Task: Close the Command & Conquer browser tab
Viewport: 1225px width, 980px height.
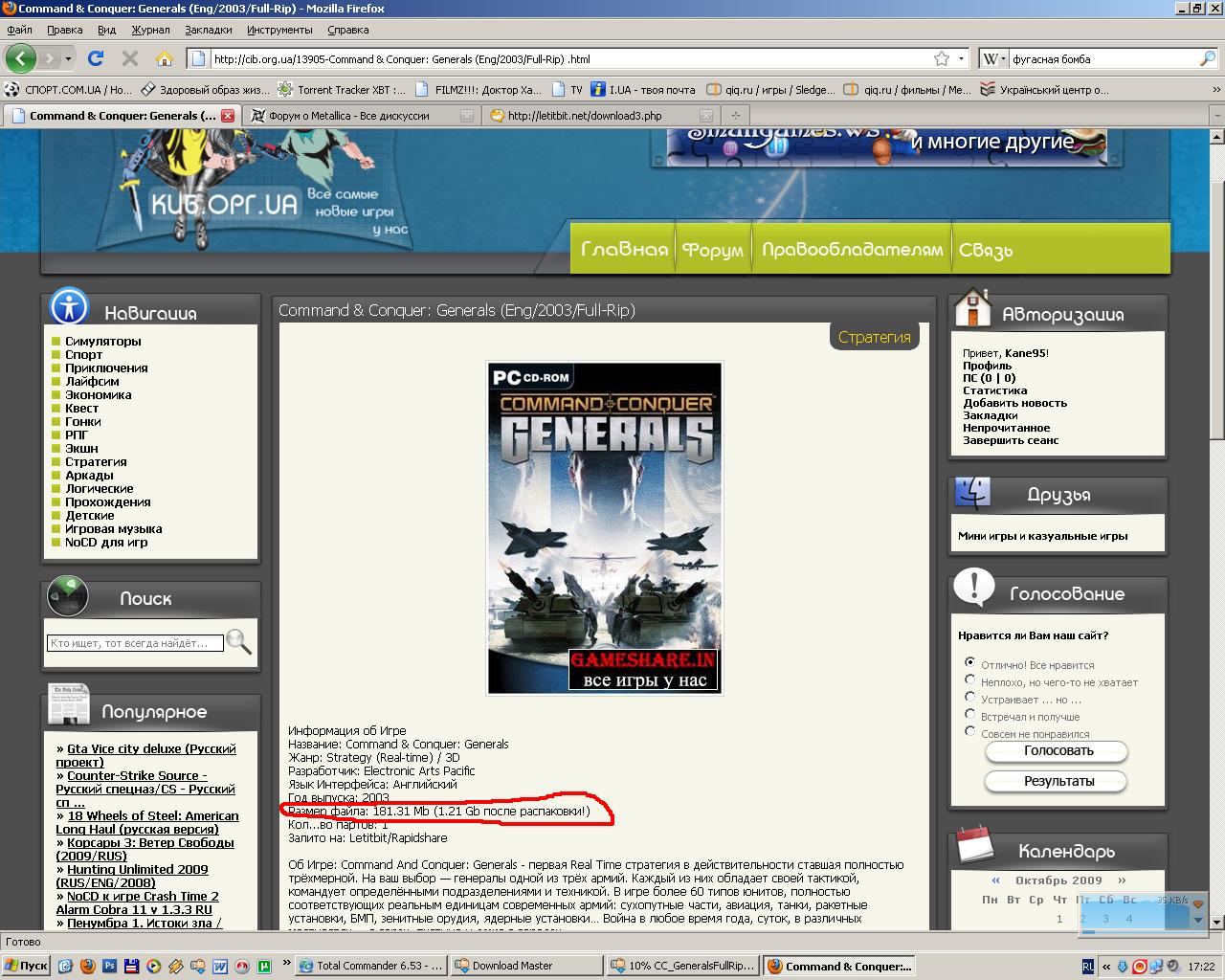Action: tap(228, 116)
